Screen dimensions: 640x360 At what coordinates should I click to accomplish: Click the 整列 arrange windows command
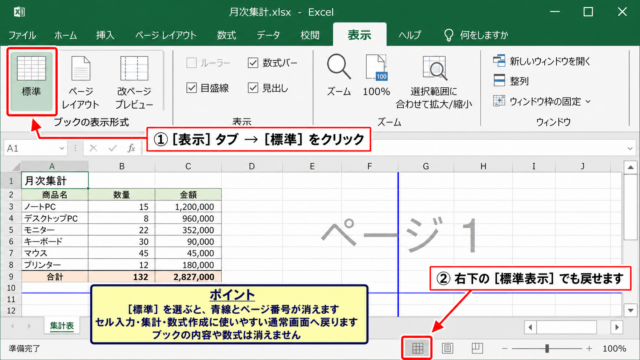511,81
